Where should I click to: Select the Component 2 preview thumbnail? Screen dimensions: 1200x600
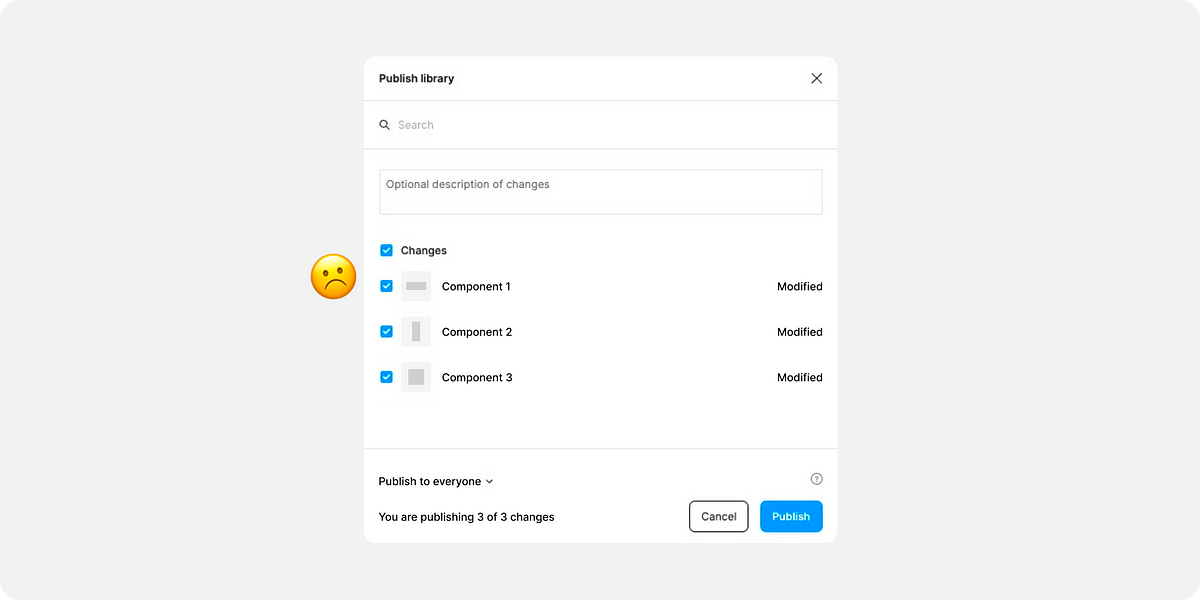[x=416, y=331]
